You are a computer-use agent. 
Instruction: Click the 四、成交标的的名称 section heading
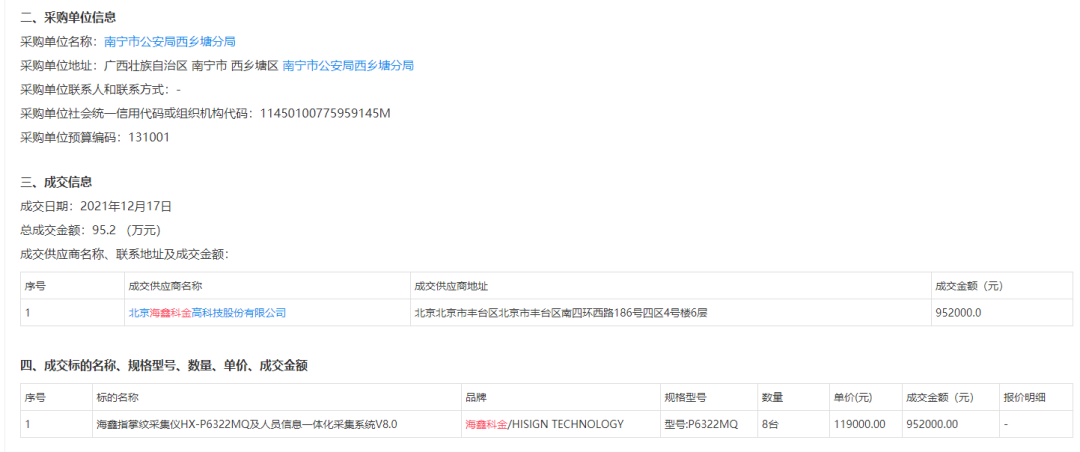(164, 366)
